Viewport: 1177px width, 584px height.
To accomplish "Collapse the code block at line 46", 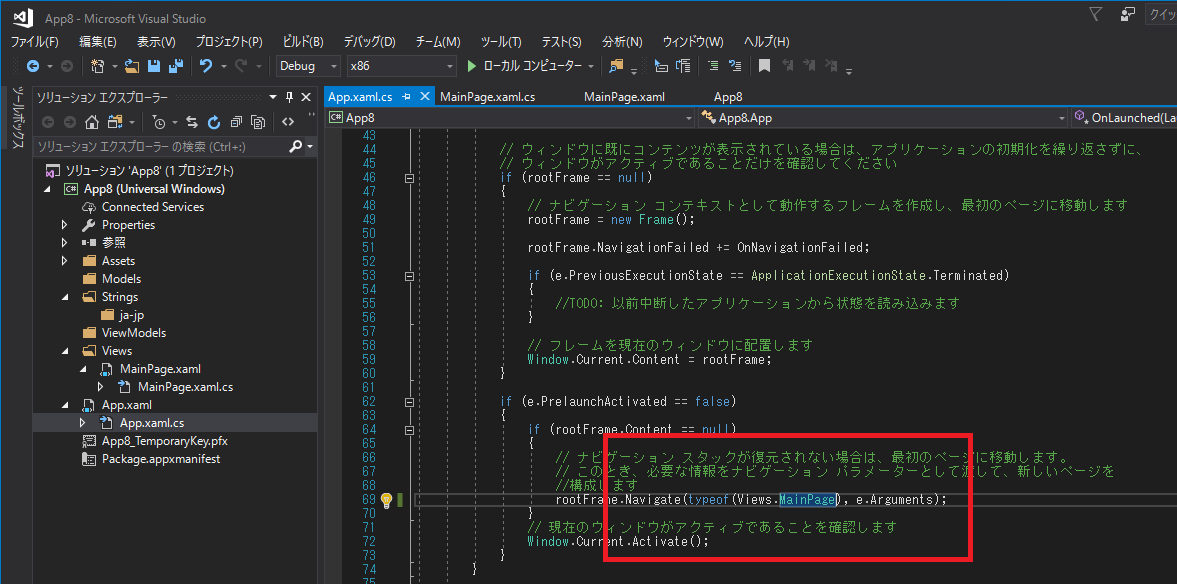I will (x=409, y=178).
